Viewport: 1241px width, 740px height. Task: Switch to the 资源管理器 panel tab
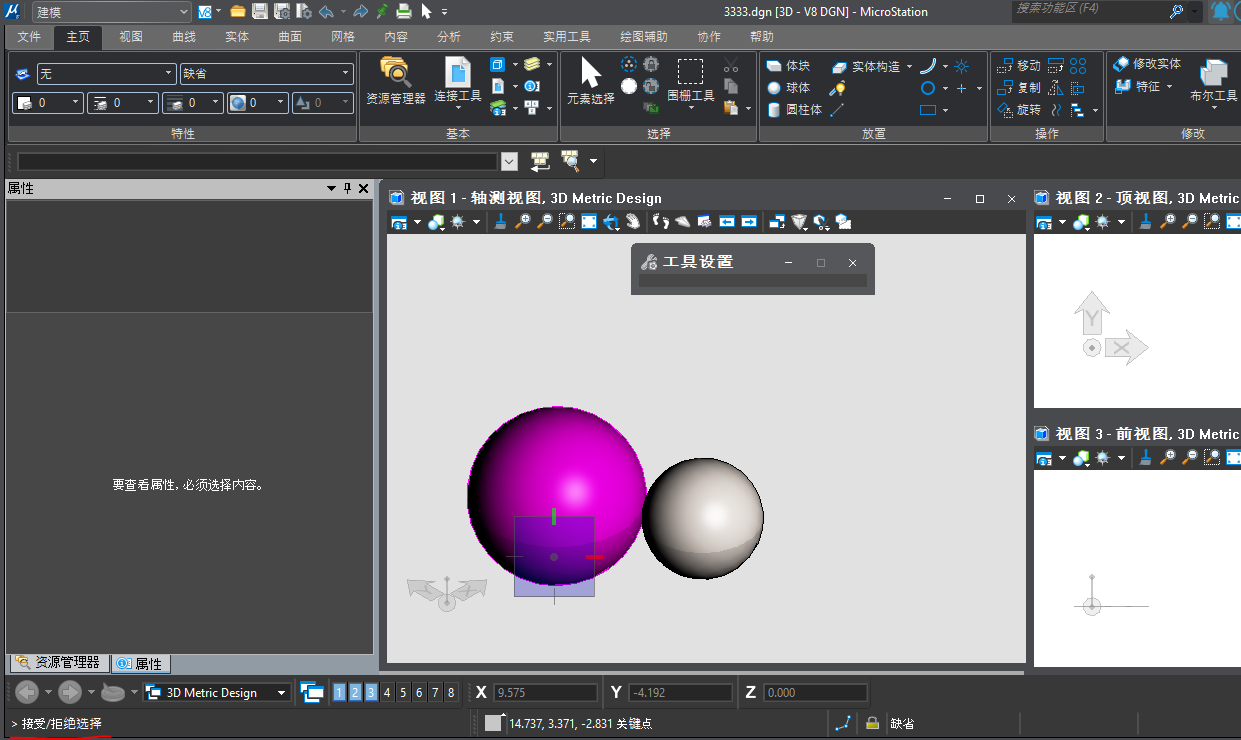coord(58,663)
